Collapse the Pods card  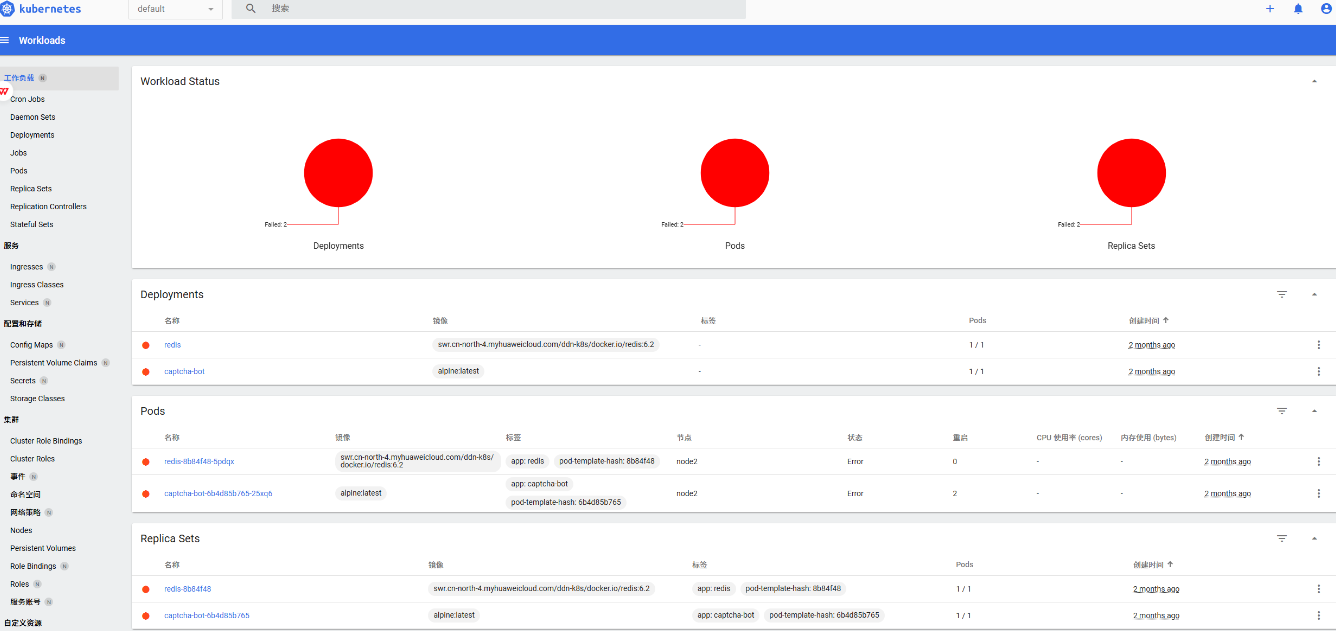coord(1314,411)
